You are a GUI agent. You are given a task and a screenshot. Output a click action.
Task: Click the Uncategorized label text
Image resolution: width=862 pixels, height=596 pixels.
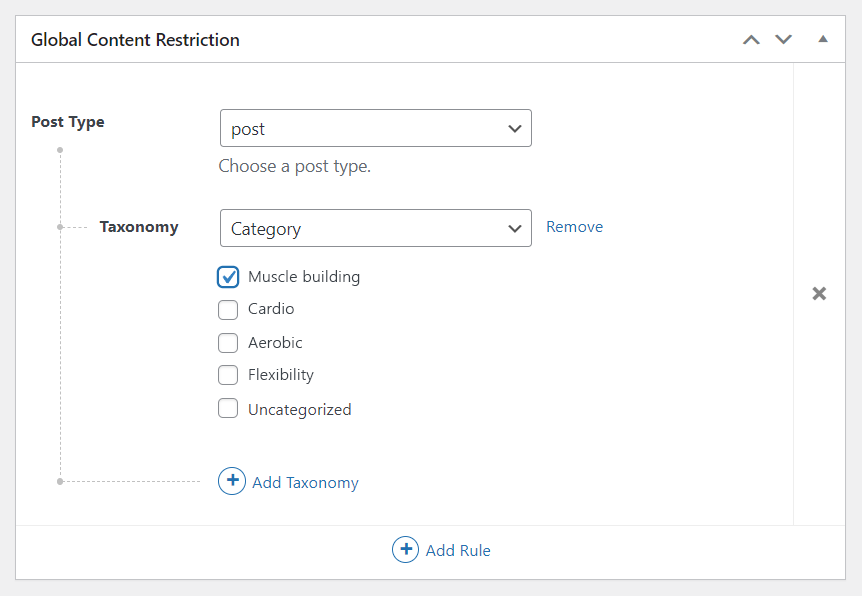pos(299,410)
